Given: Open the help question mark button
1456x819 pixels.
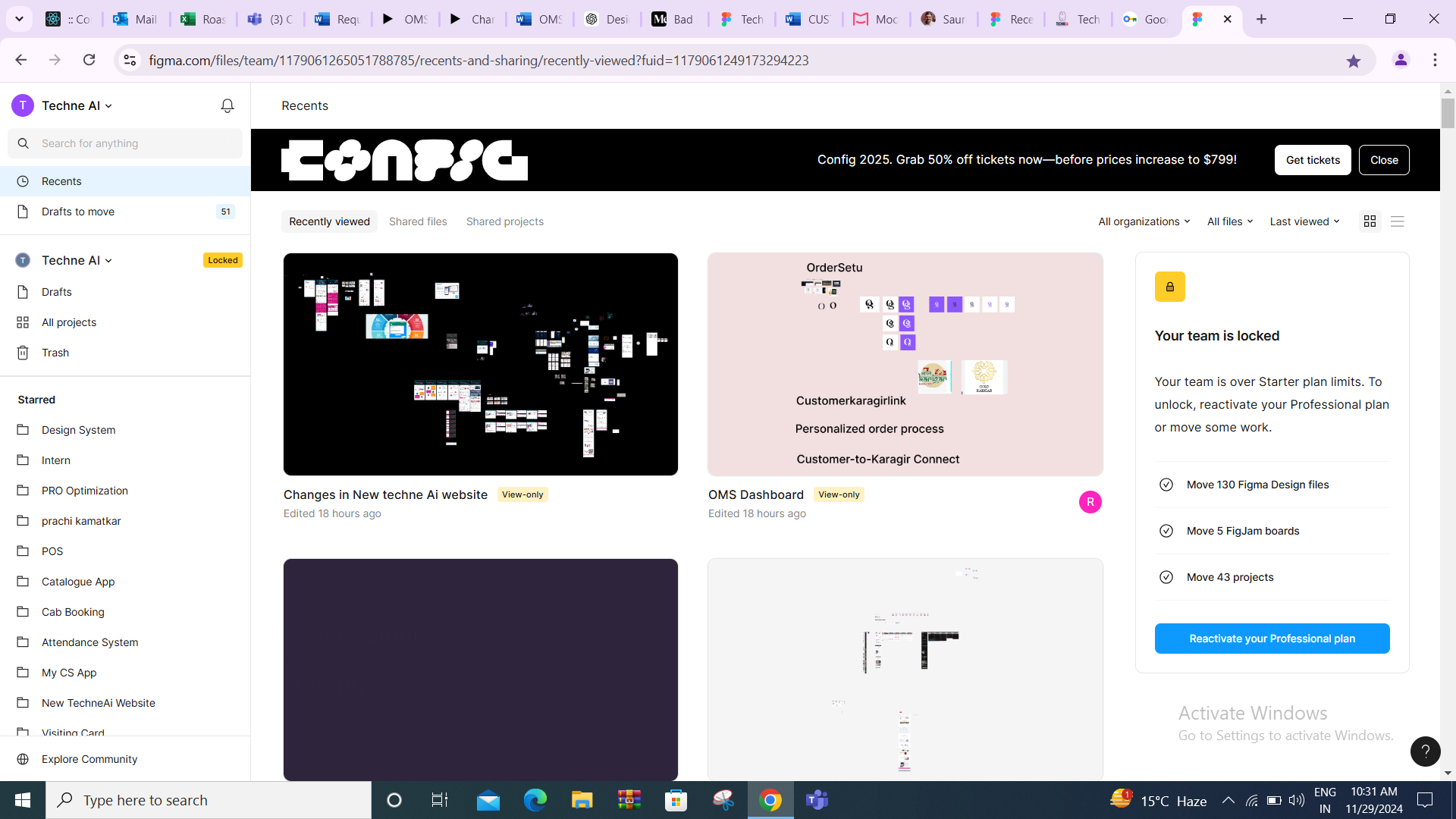Looking at the screenshot, I should 1425,752.
